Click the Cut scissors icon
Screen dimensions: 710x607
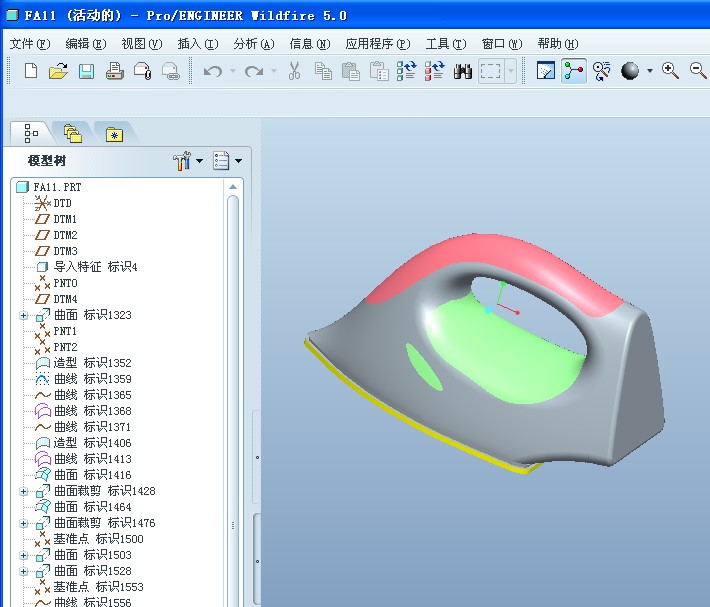(x=294, y=71)
